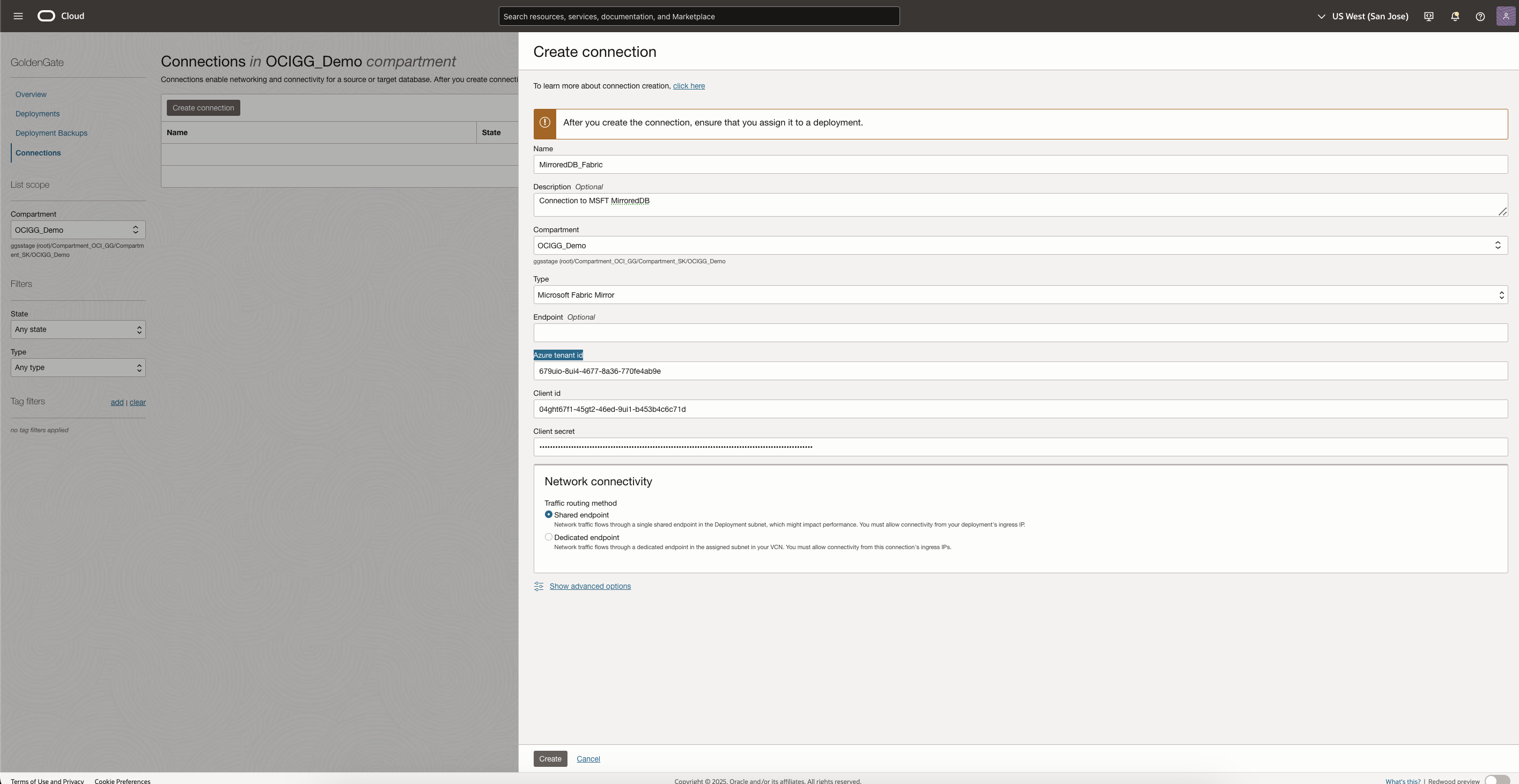Open Cloud Shell developer tools icon
Image resolution: width=1519 pixels, height=784 pixels.
[x=1429, y=17]
